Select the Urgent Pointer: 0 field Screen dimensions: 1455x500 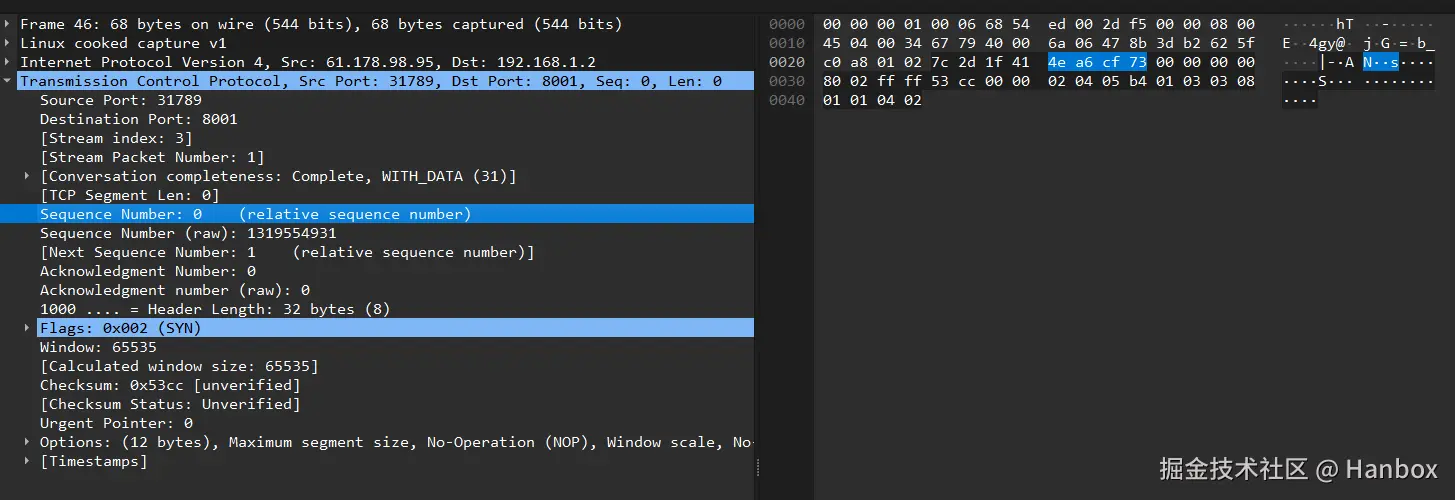[x=116, y=423]
